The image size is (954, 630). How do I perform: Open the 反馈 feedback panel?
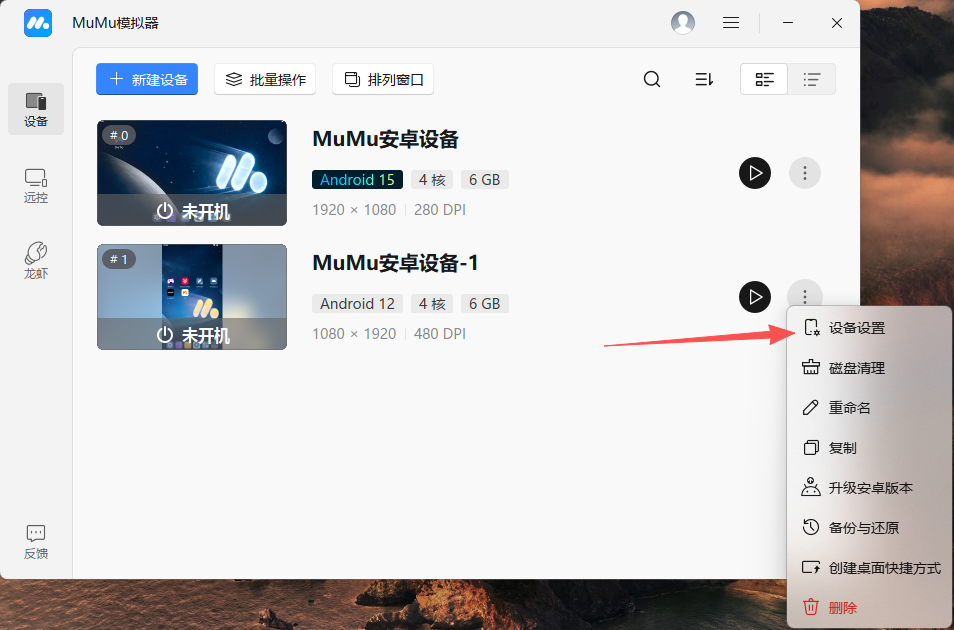click(36, 542)
